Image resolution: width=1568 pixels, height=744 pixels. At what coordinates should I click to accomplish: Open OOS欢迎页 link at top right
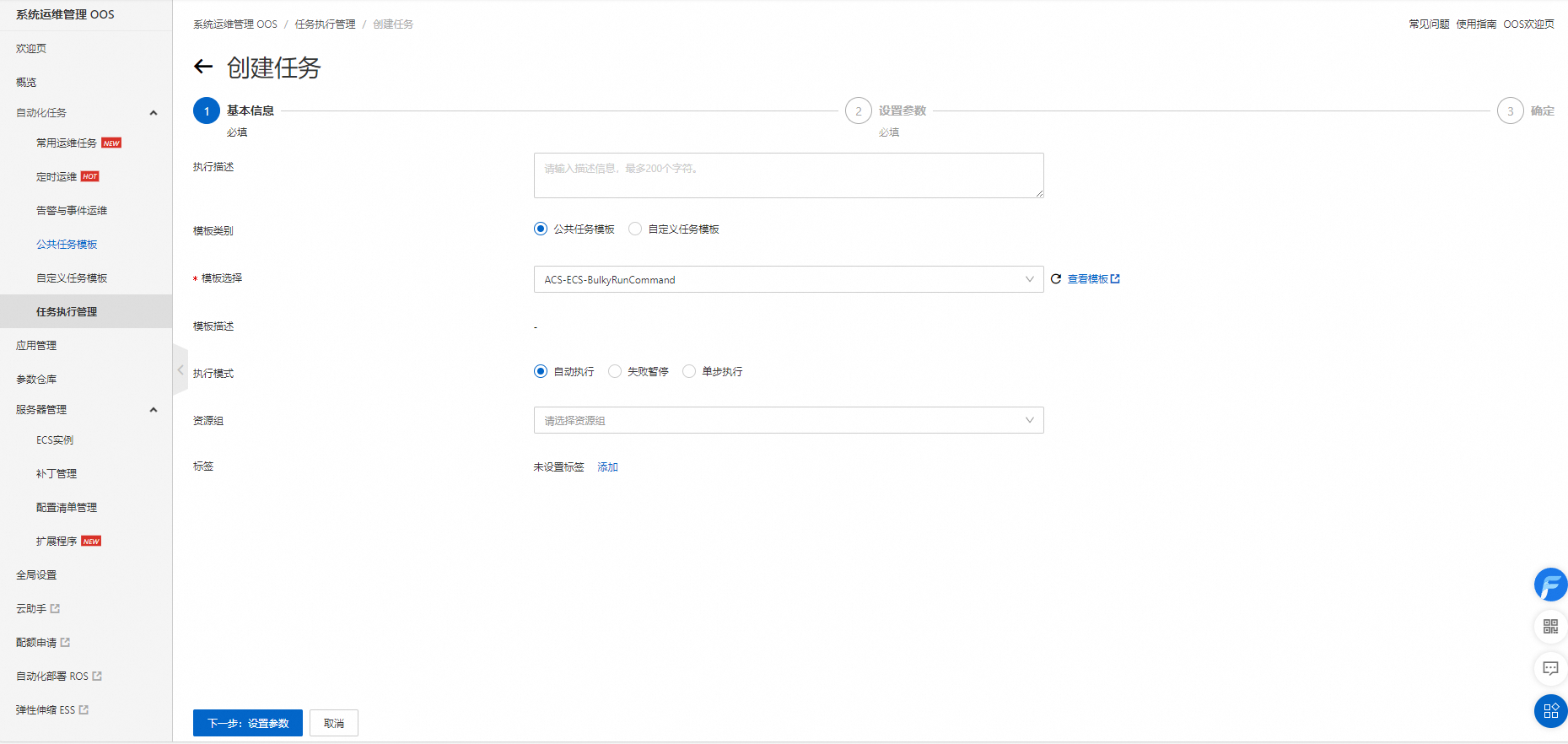click(1528, 24)
